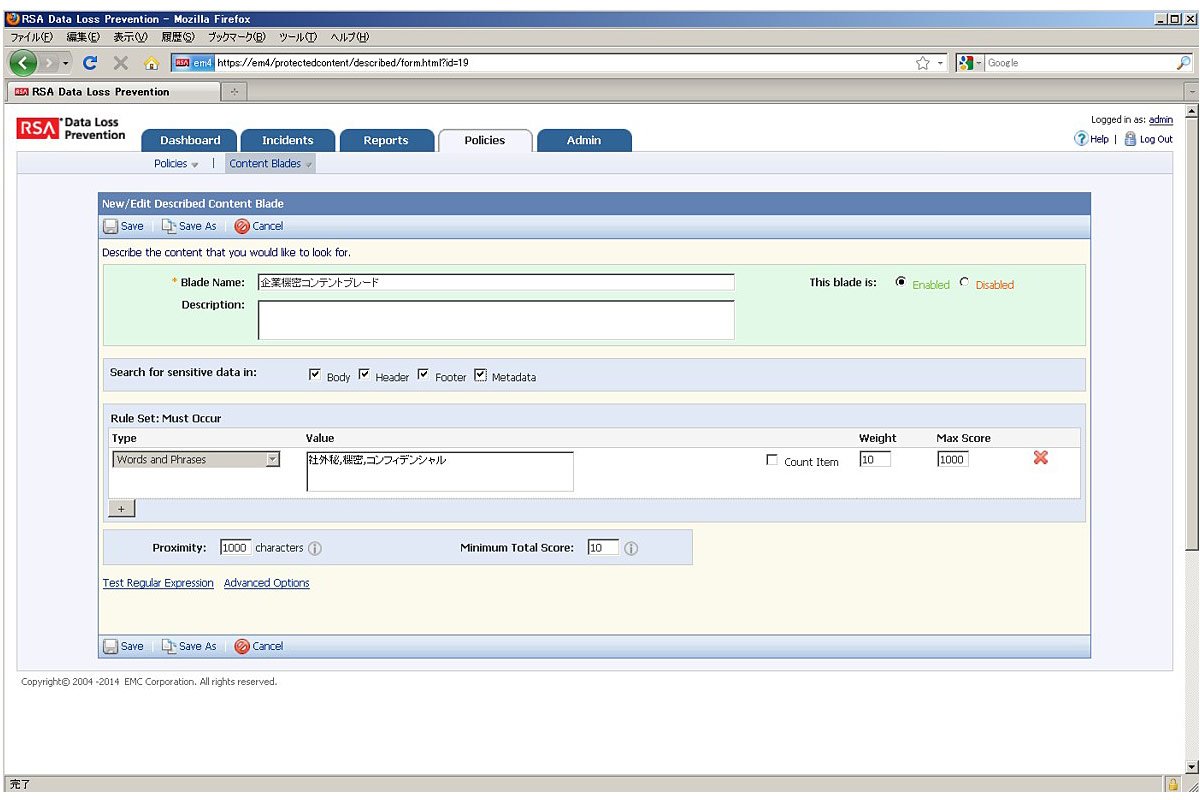
Task: Bookmark this page with the star icon
Action: [x=923, y=63]
